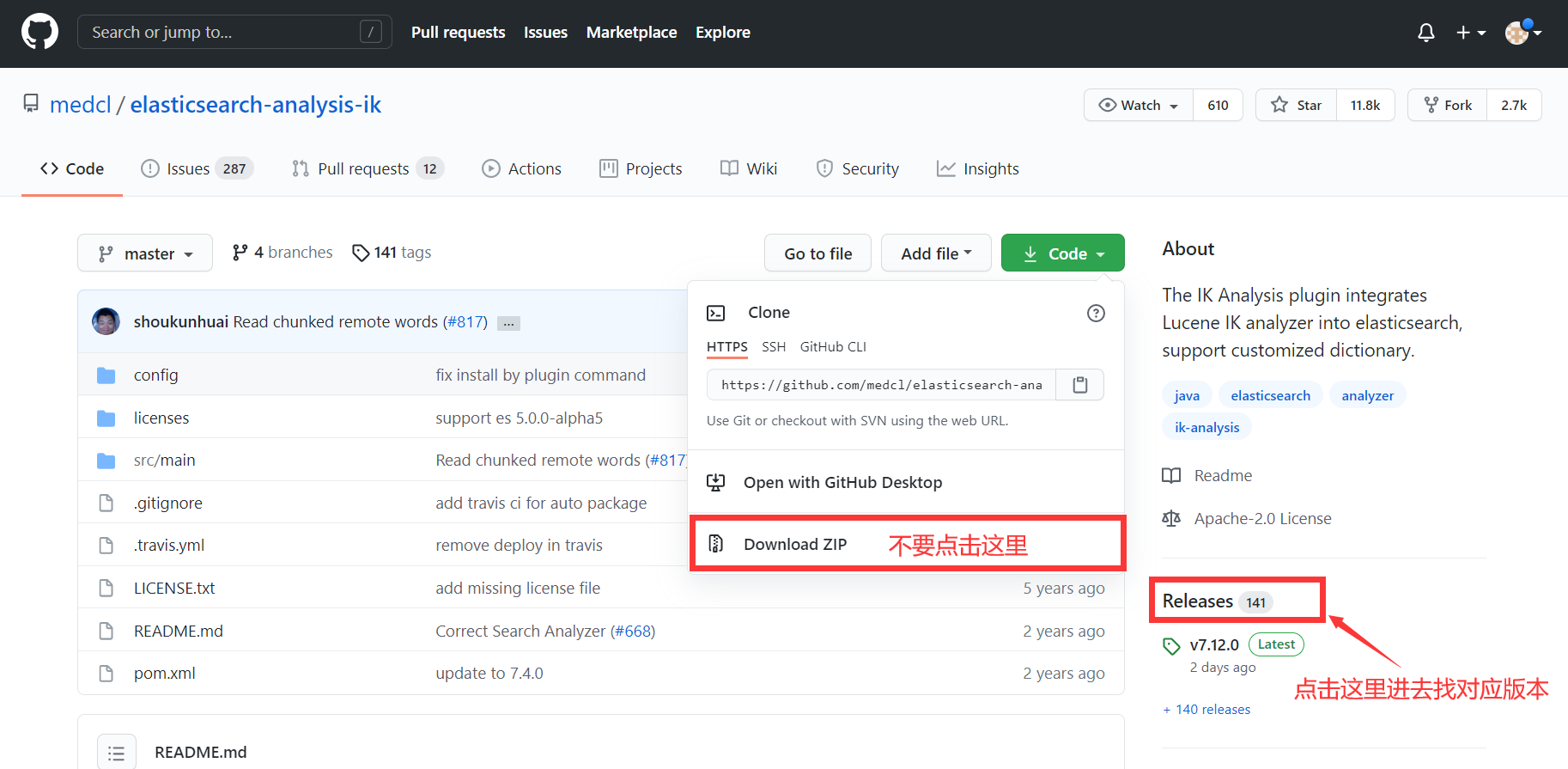The width and height of the screenshot is (1568, 769).
Task: Click the pom.xml file icon
Action: [x=106, y=673]
